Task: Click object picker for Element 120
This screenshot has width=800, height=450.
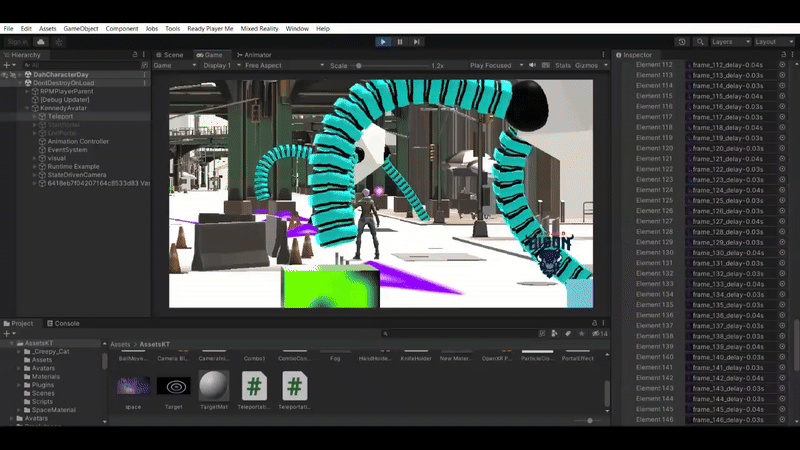Action: (x=782, y=148)
